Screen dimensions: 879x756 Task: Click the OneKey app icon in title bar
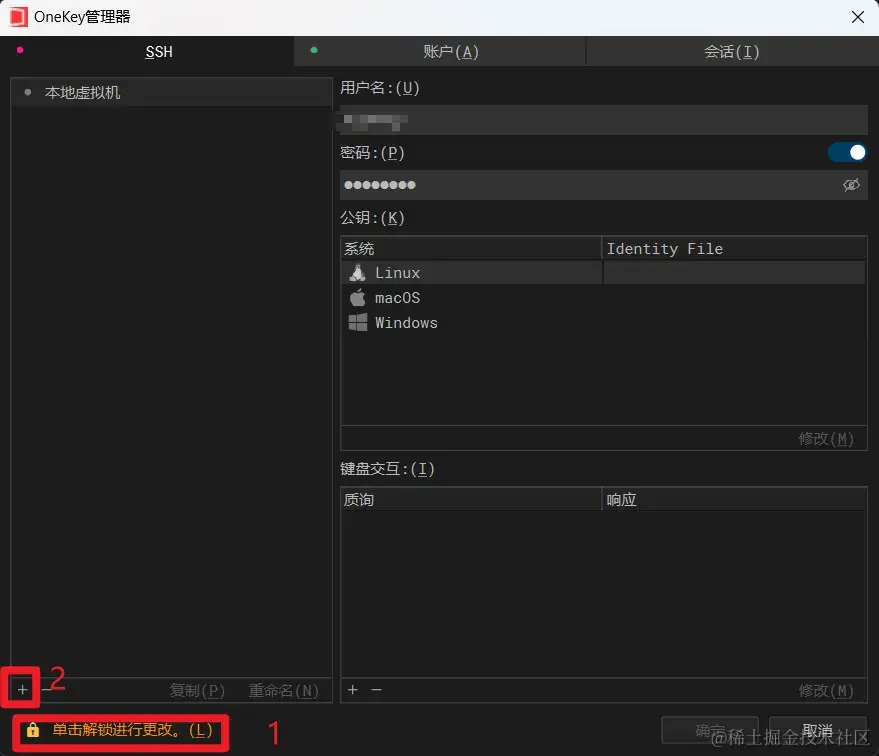18,17
